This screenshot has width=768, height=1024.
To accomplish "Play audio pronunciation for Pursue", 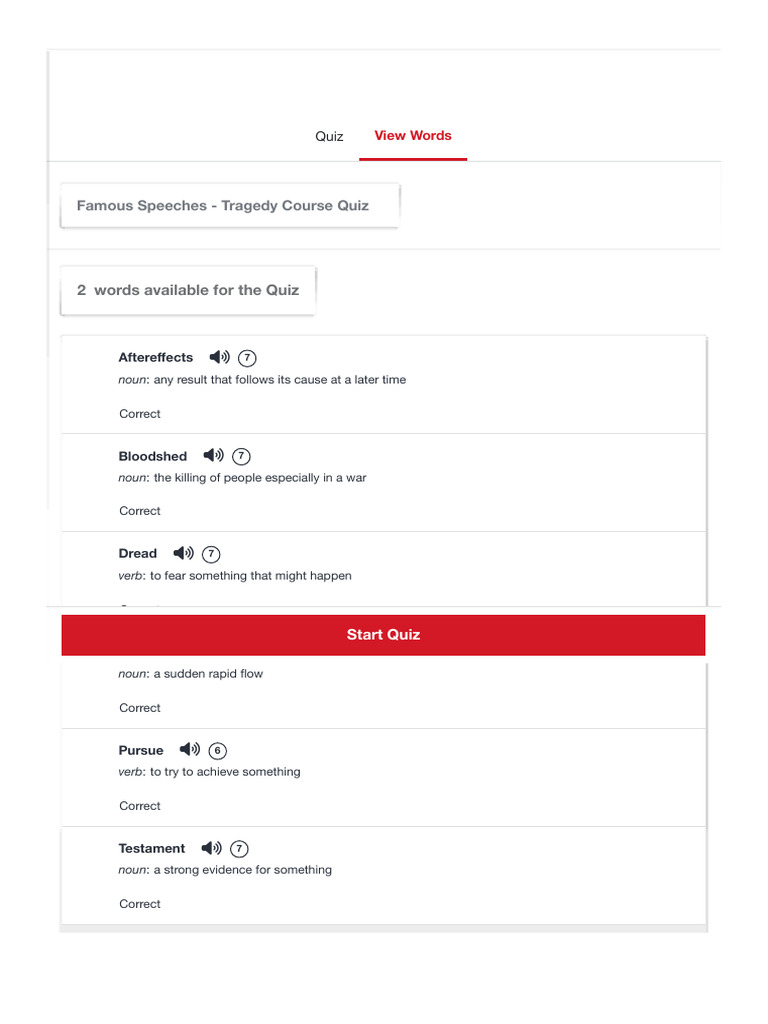I will click(189, 750).
